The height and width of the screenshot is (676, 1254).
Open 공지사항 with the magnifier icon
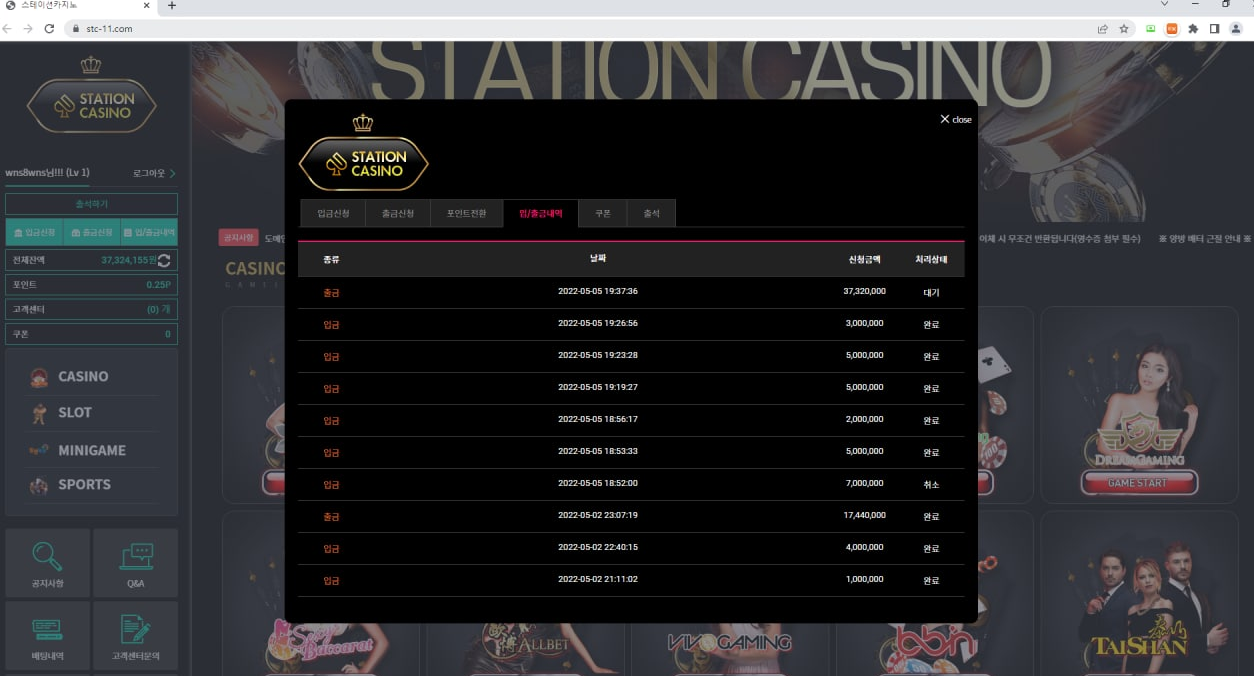[x=47, y=562]
